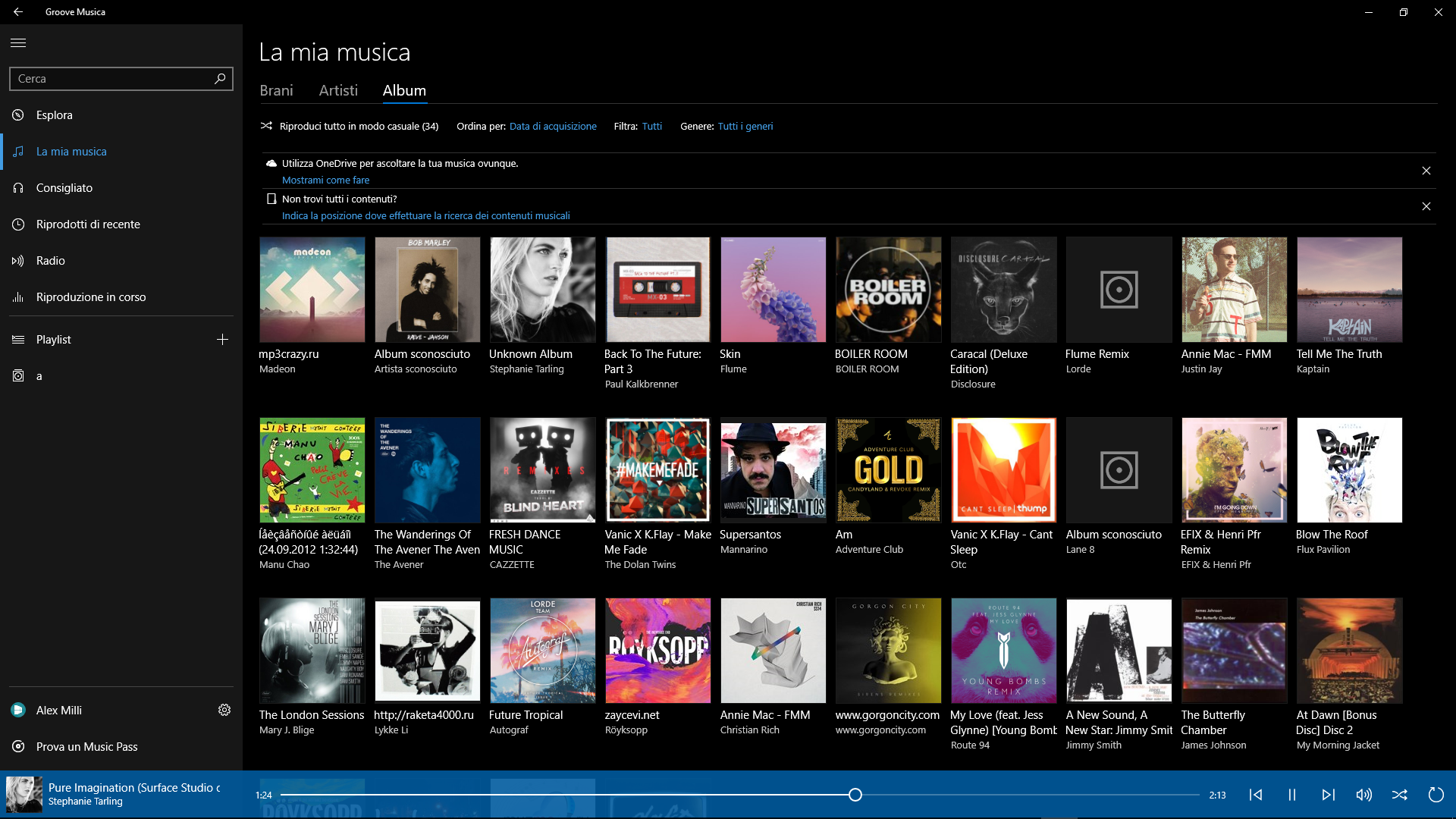This screenshot has width=1456, height=819.
Task: Click the hamburger menu icon
Action: [18, 42]
